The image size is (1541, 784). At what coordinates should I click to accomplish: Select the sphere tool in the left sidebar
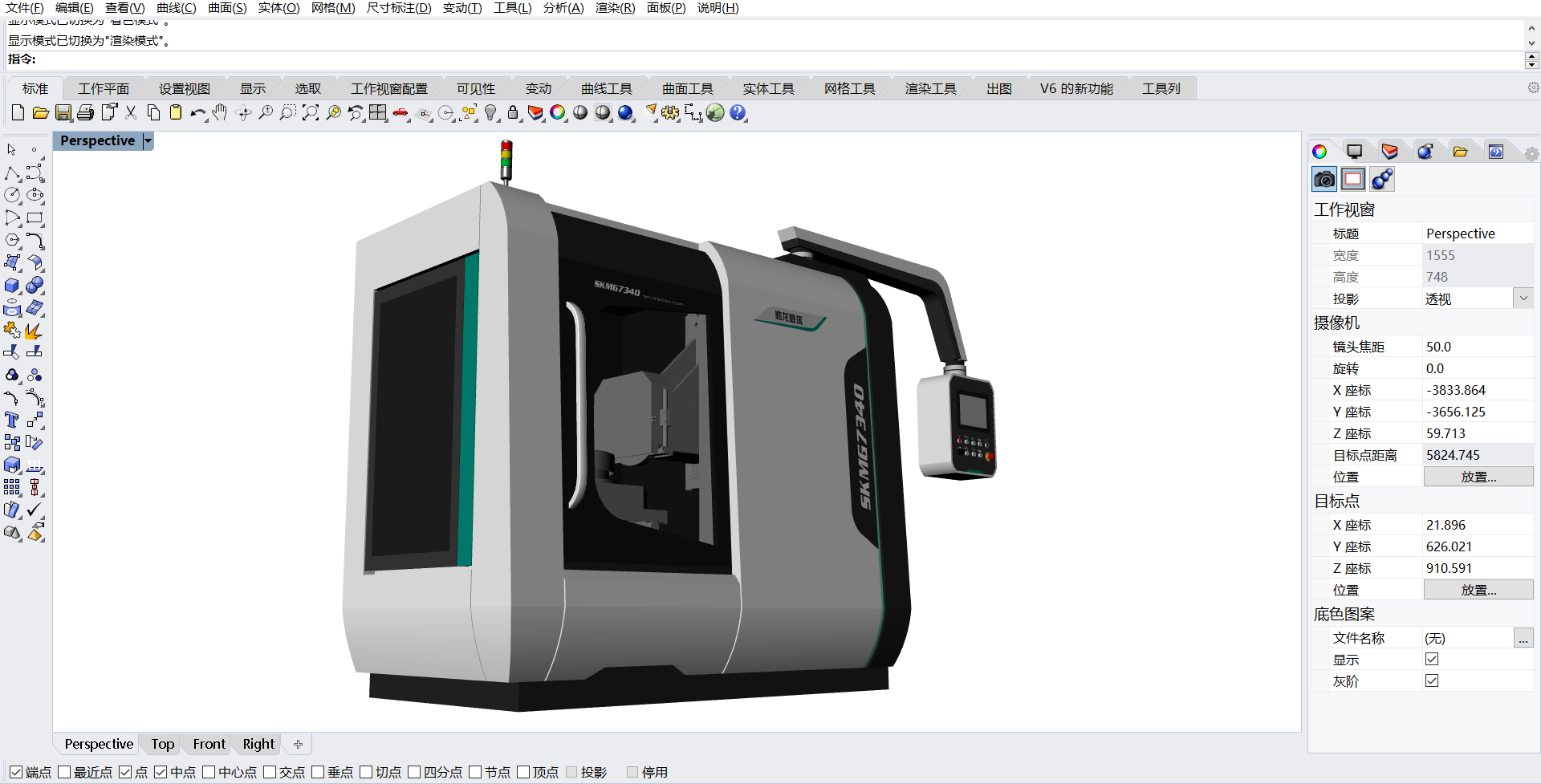pos(35,285)
